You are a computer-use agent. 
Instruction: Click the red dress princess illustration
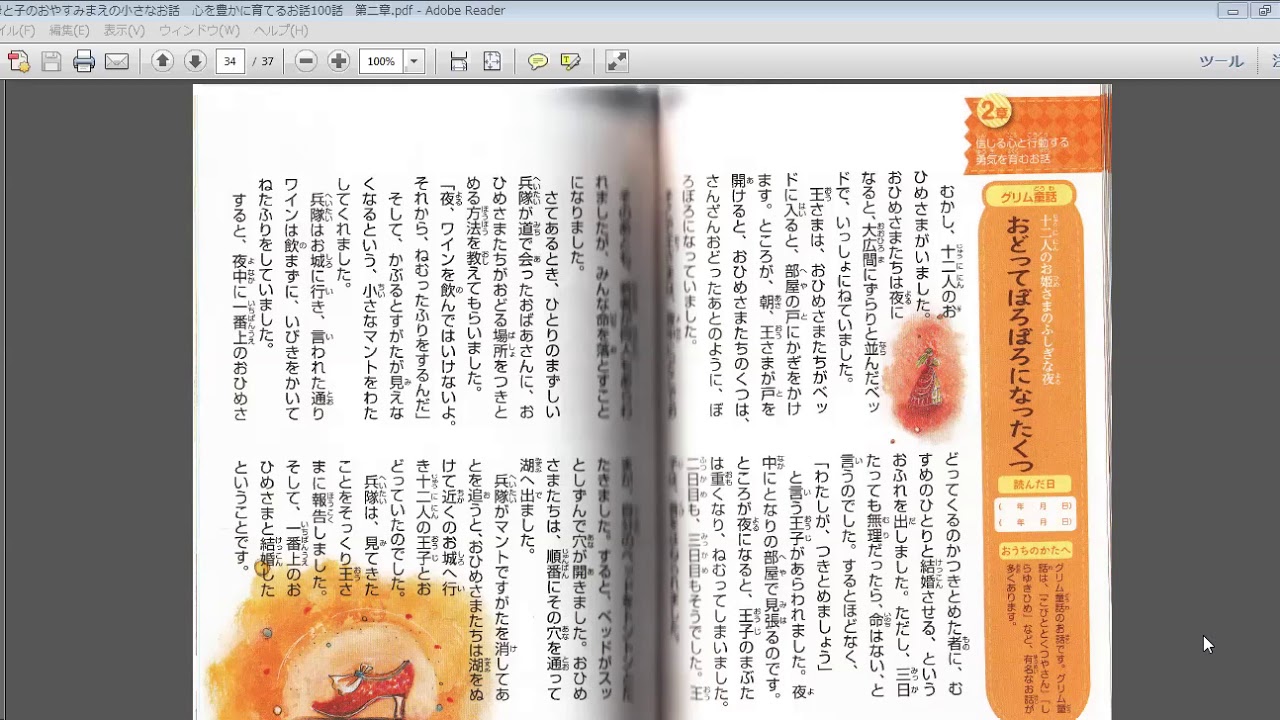[924, 380]
